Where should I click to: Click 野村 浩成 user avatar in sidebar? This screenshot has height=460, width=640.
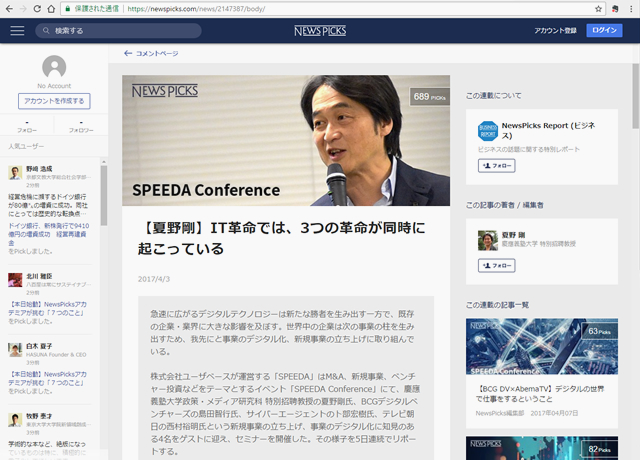[15, 173]
